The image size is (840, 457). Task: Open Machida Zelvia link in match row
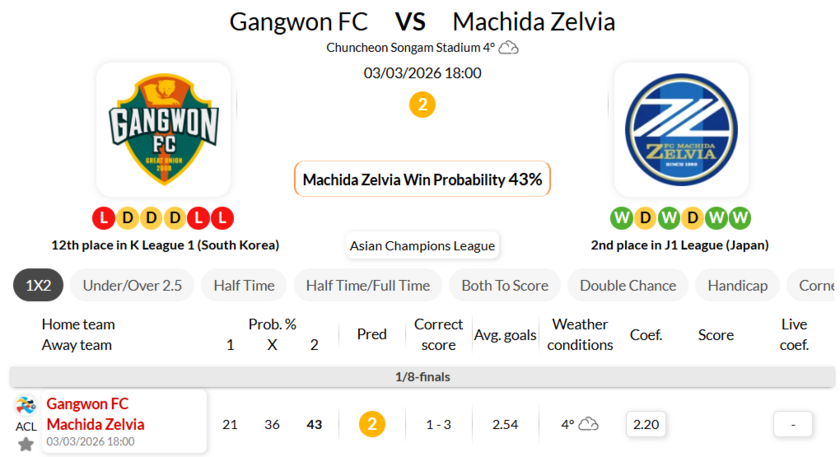(x=95, y=424)
